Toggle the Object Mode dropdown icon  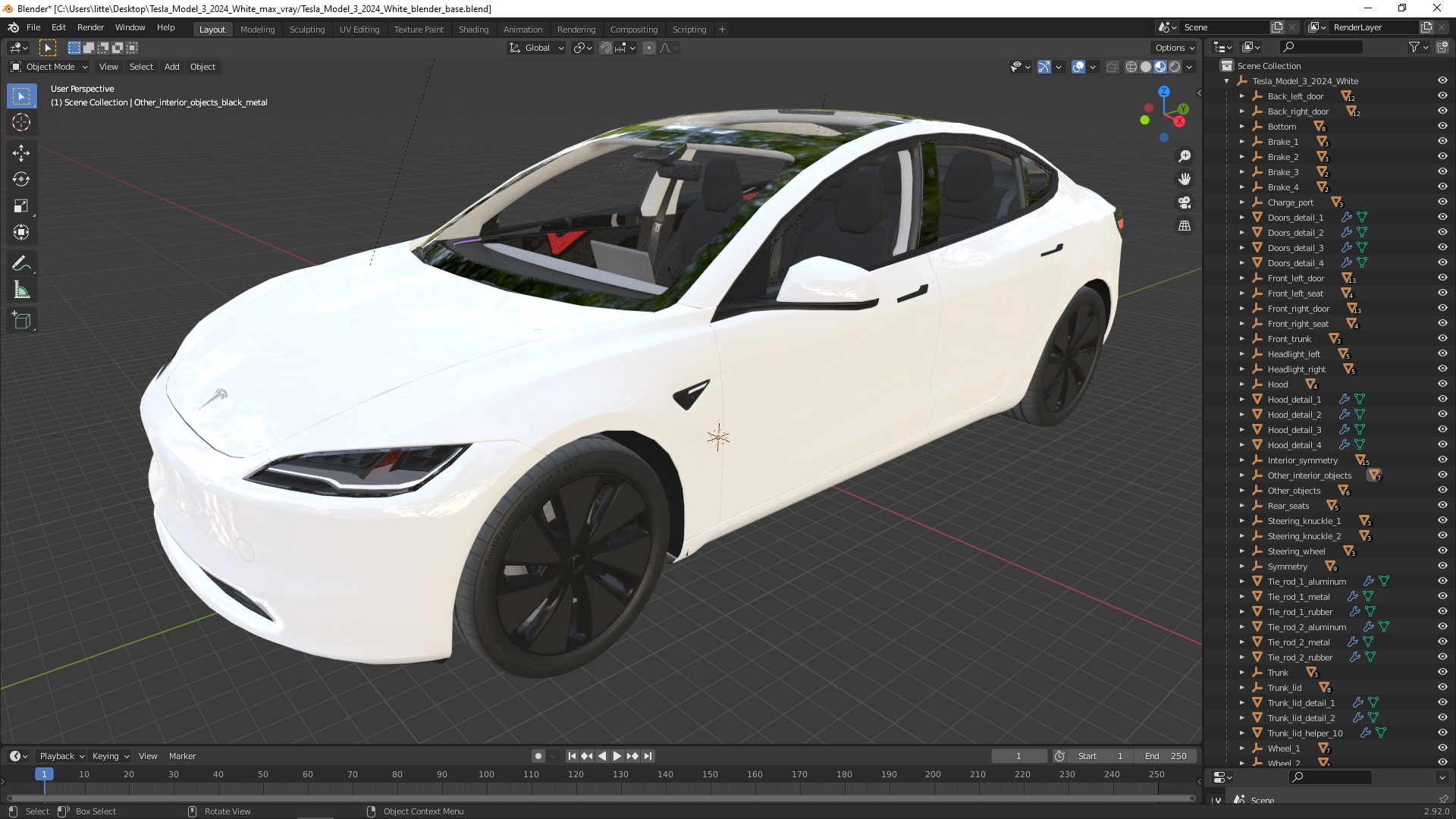[84, 66]
